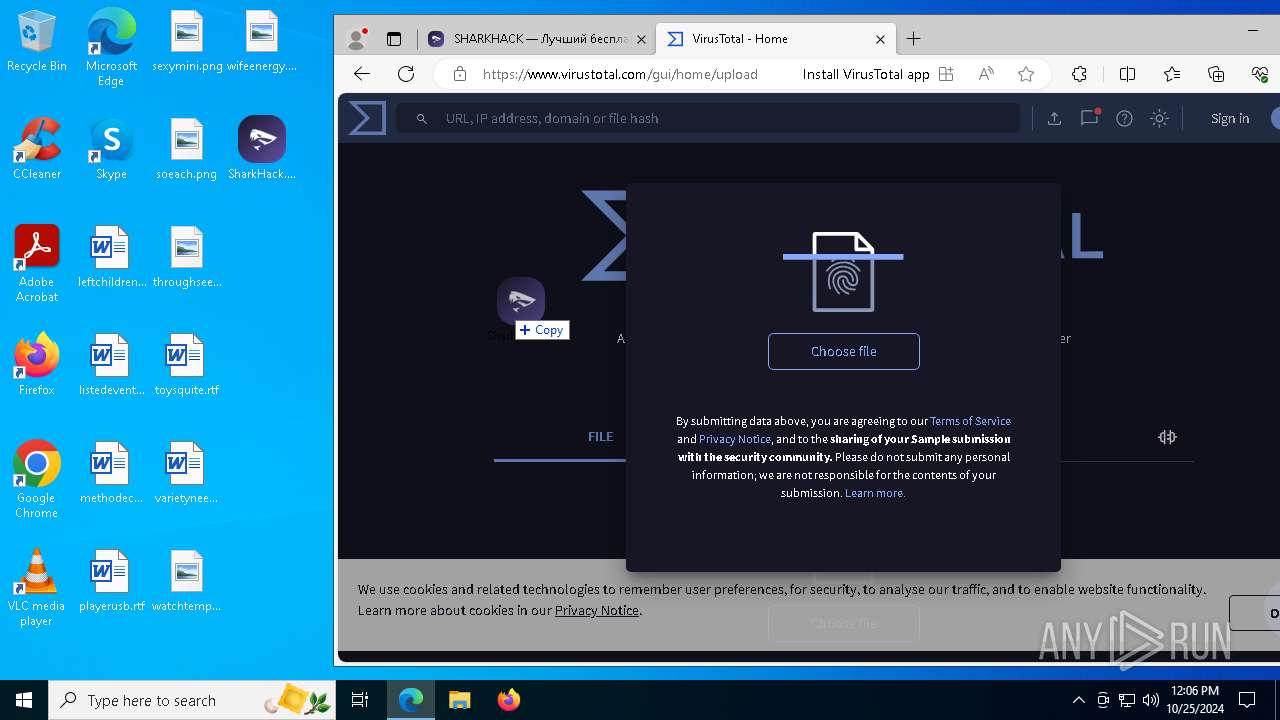The height and width of the screenshot is (720, 1280).
Task: Show hidden system tray icons
Action: coord(1078,700)
